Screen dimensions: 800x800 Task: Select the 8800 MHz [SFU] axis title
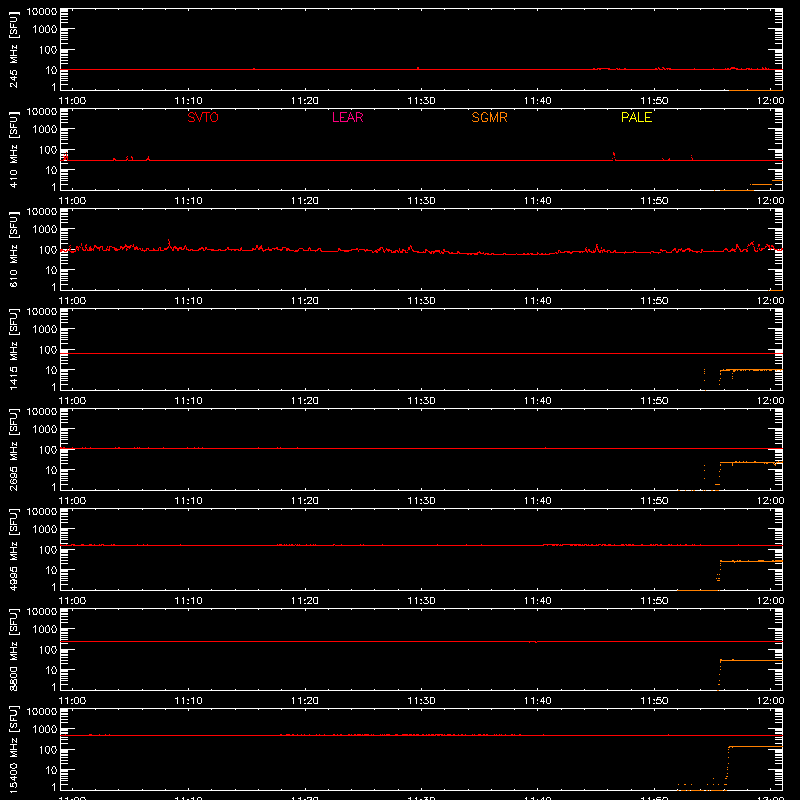[x=14, y=649]
